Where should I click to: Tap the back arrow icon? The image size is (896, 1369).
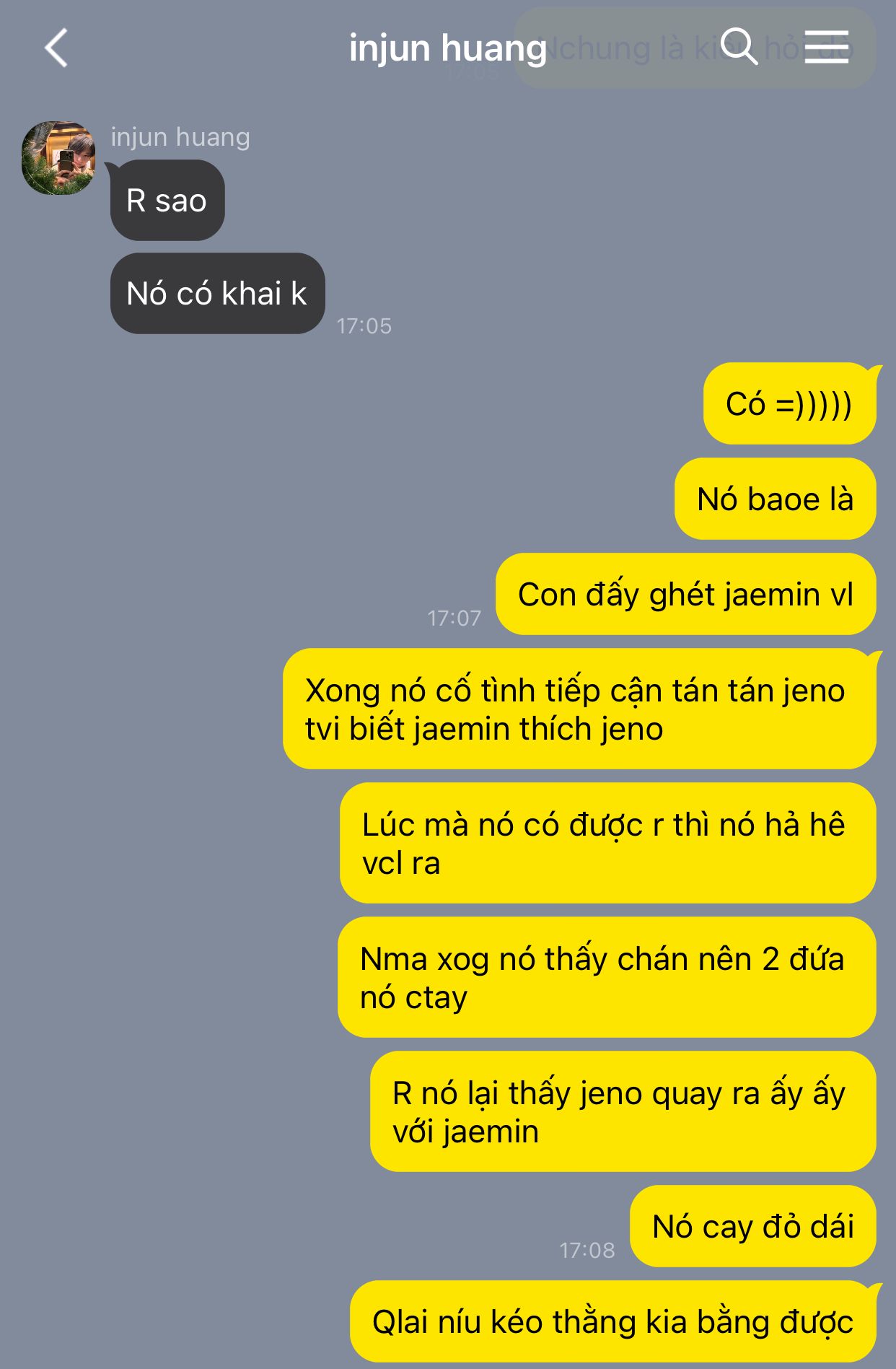click(56, 48)
